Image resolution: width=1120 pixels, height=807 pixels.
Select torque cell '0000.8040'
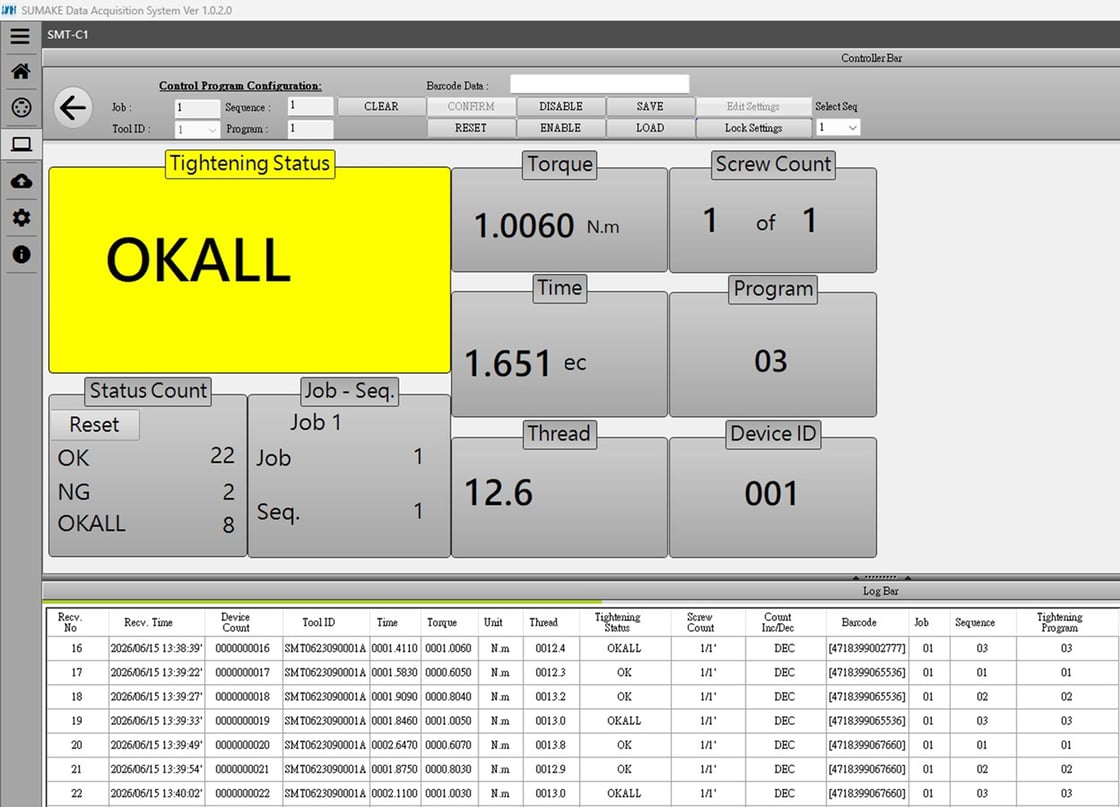click(449, 696)
